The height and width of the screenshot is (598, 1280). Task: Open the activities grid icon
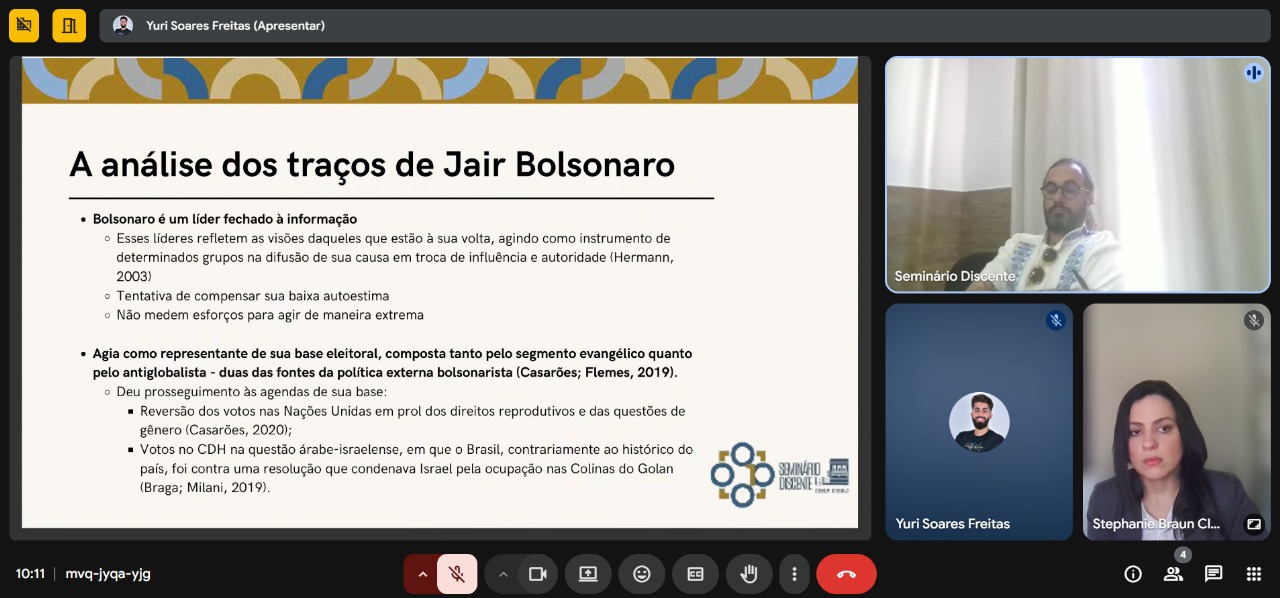click(x=1253, y=574)
